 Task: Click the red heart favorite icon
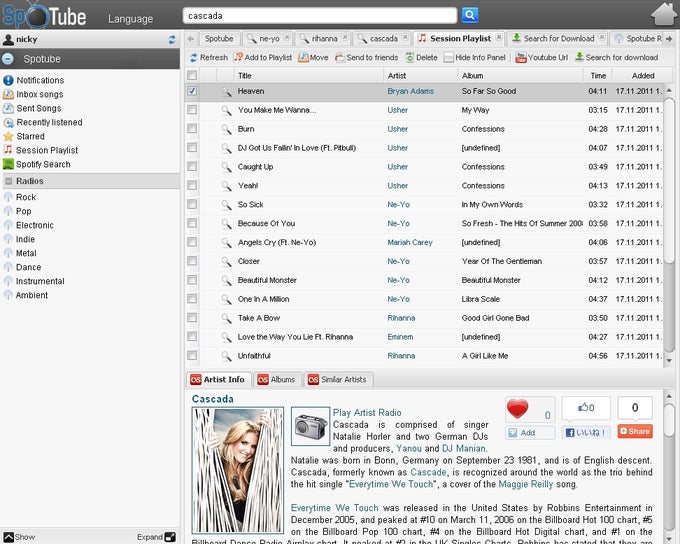coord(517,409)
